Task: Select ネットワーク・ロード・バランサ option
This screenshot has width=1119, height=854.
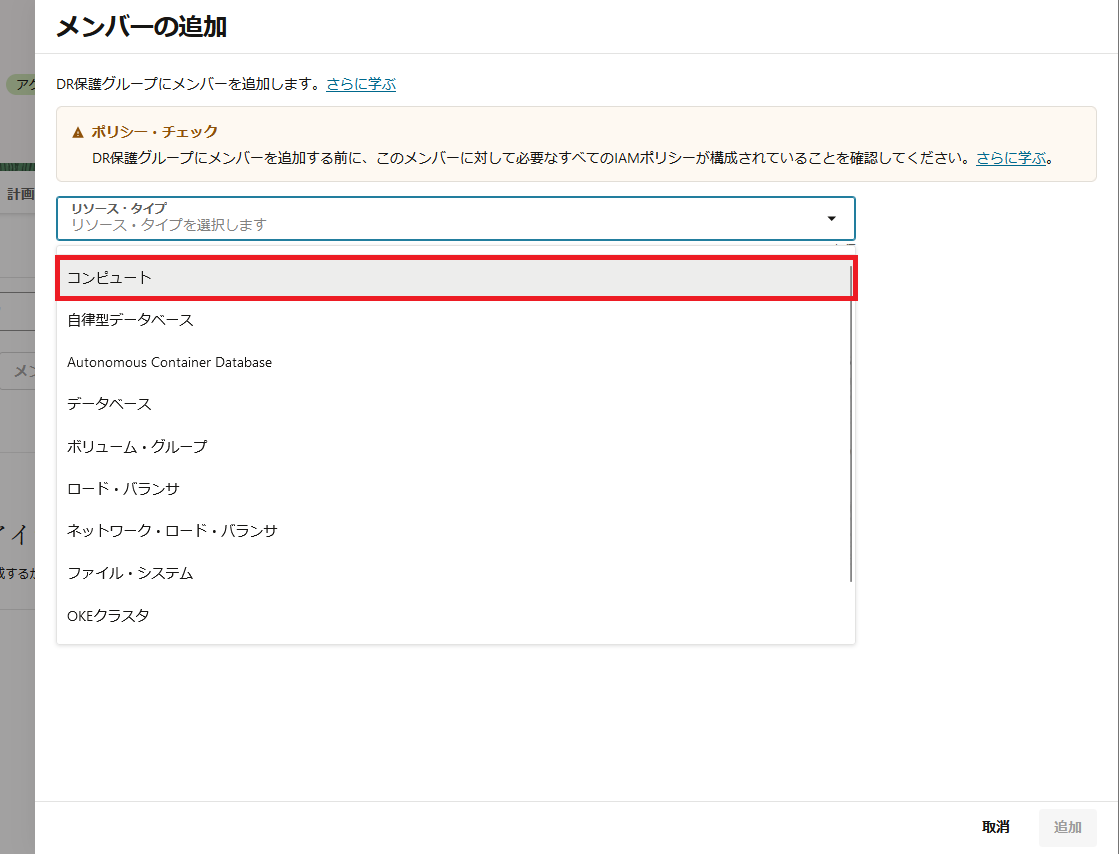Action: click(x=172, y=531)
